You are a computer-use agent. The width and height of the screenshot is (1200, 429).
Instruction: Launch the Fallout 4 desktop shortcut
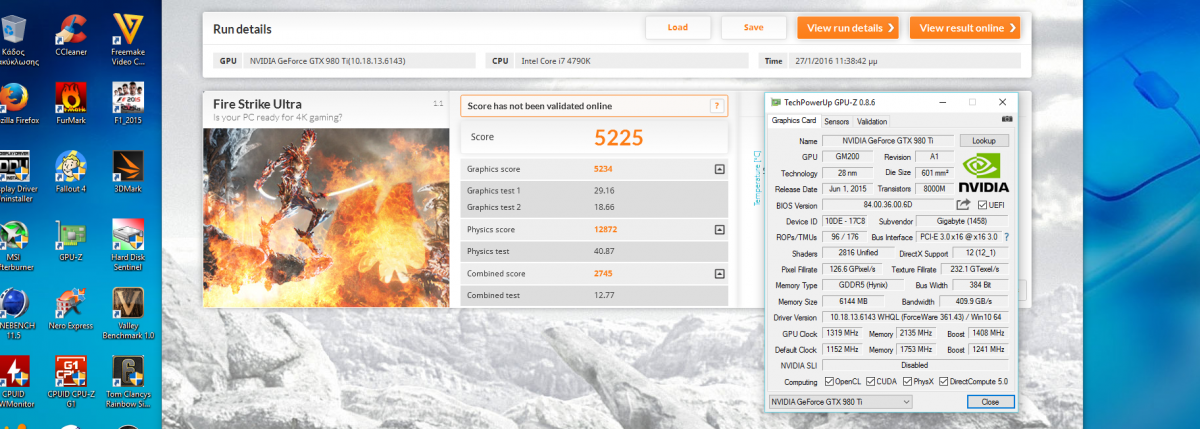pyautogui.click(x=71, y=172)
